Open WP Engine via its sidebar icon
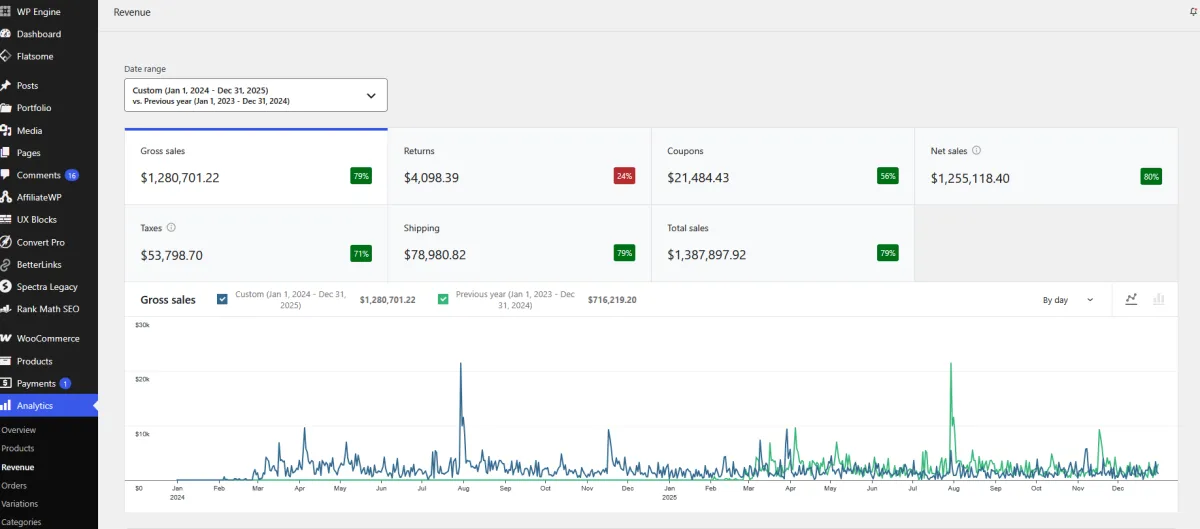The width and height of the screenshot is (1200, 529). (6, 12)
